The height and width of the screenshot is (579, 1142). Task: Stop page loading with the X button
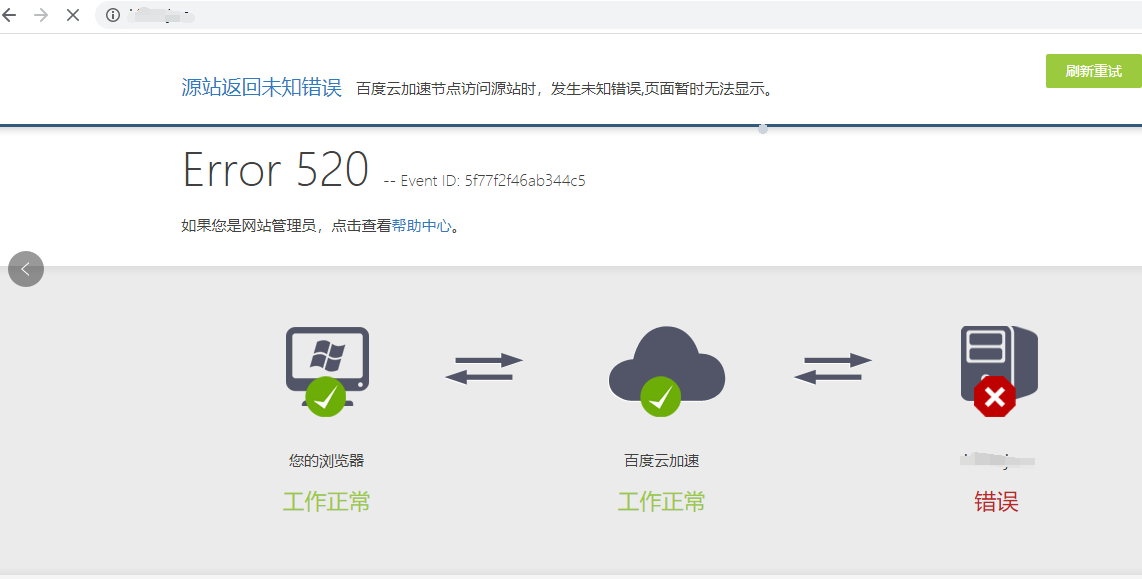73,15
